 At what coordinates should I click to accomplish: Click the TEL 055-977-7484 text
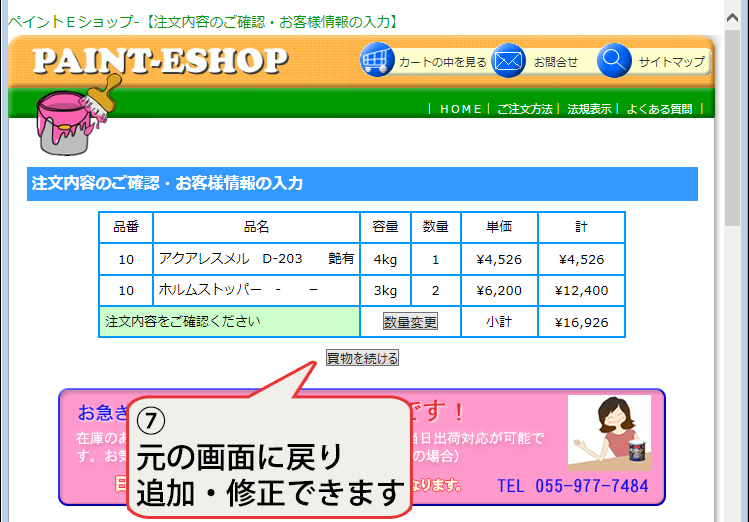tap(573, 486)
